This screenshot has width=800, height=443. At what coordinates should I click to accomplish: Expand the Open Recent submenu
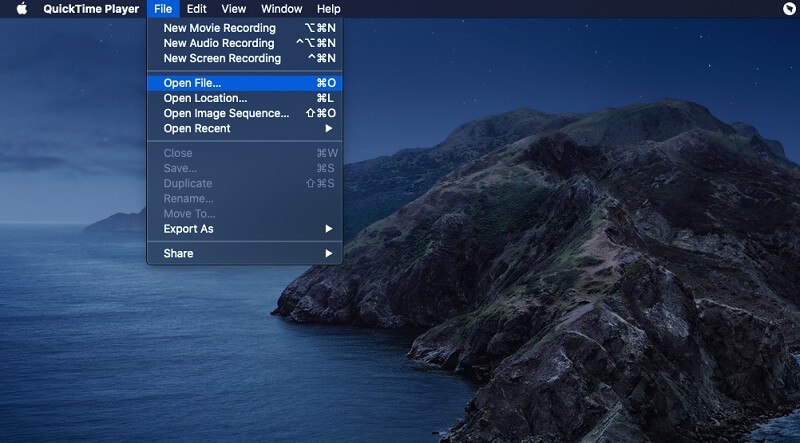[245, 129]
